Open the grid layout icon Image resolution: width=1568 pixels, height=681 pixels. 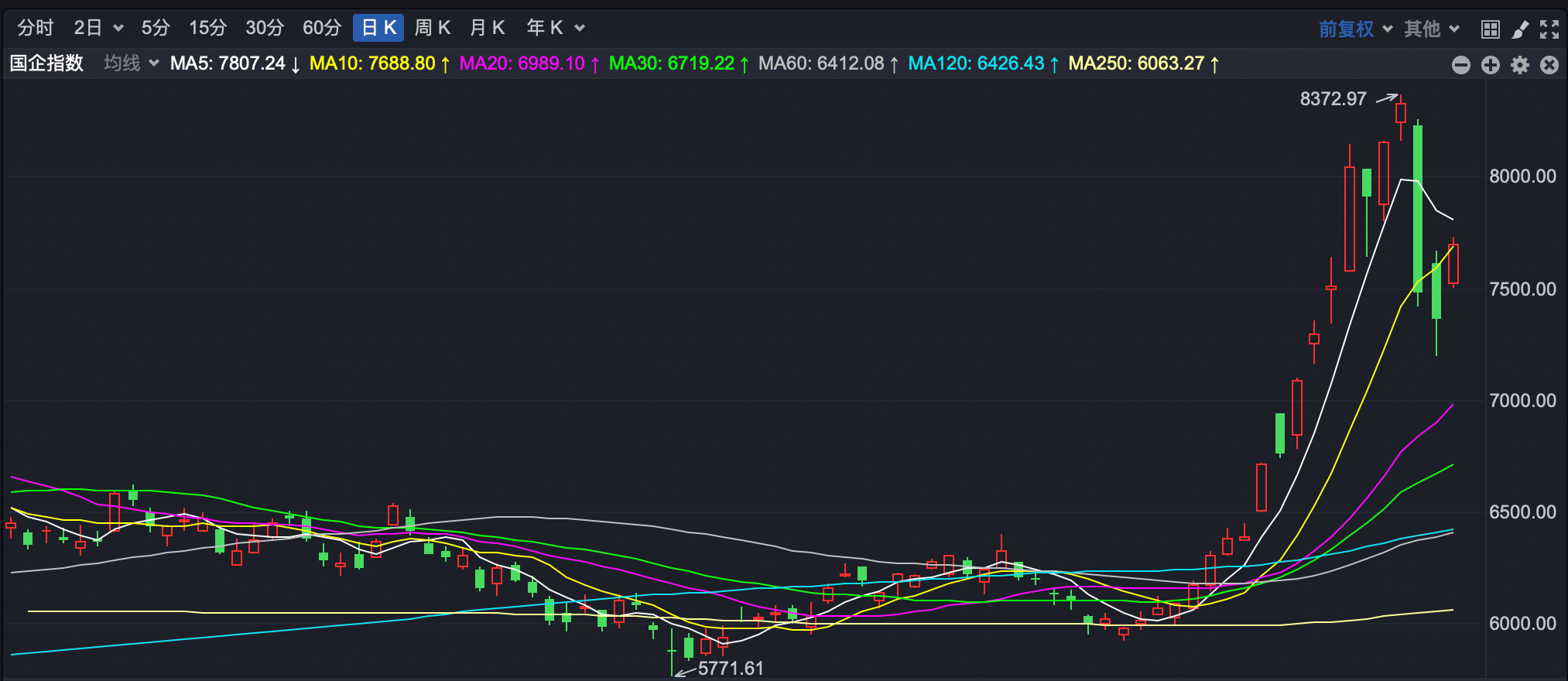click(x=1490, y=29)
